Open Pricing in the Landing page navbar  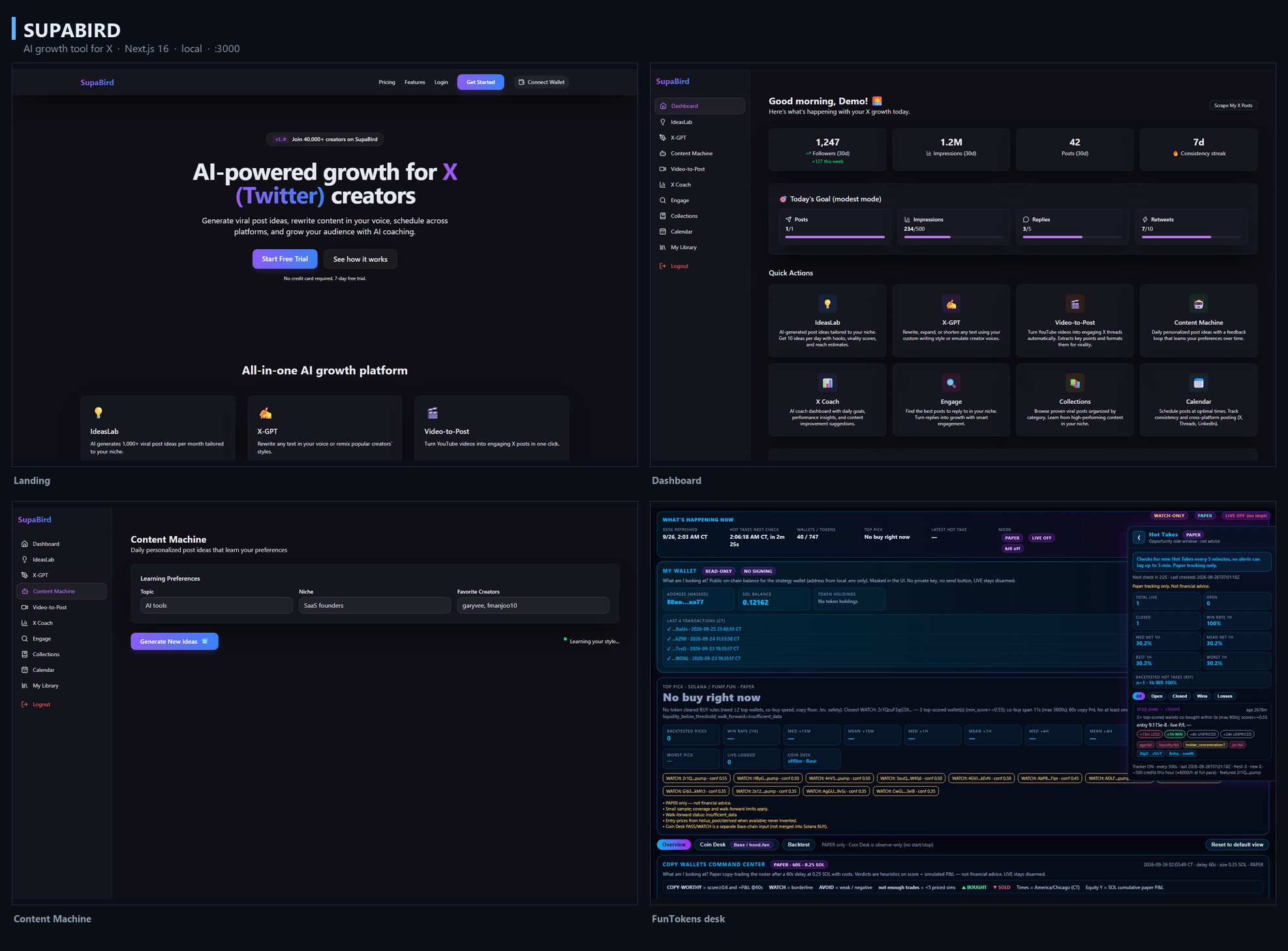pyautogui.click(x=387, y=82)
